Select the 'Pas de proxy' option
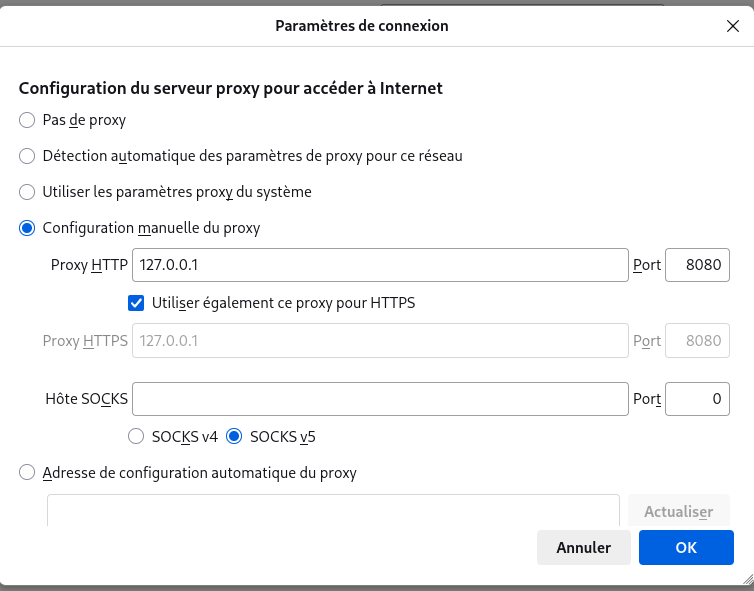The image size is (754, 591). point(27,120)
